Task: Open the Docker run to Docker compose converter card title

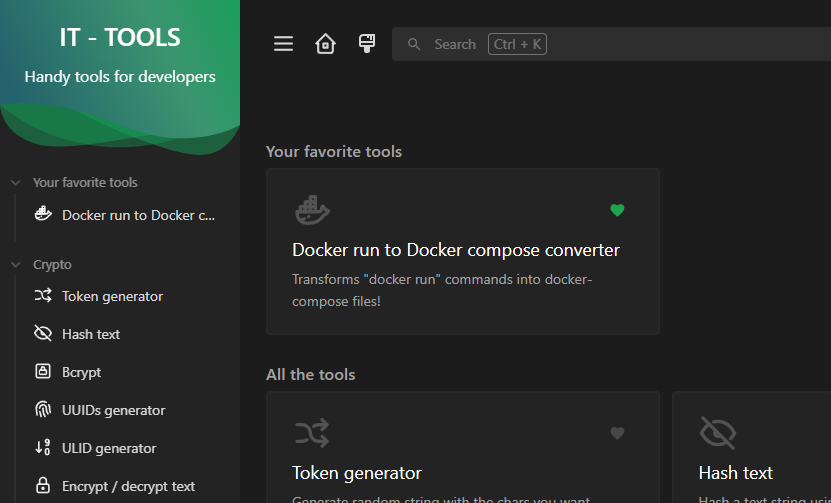Action: 456,250
